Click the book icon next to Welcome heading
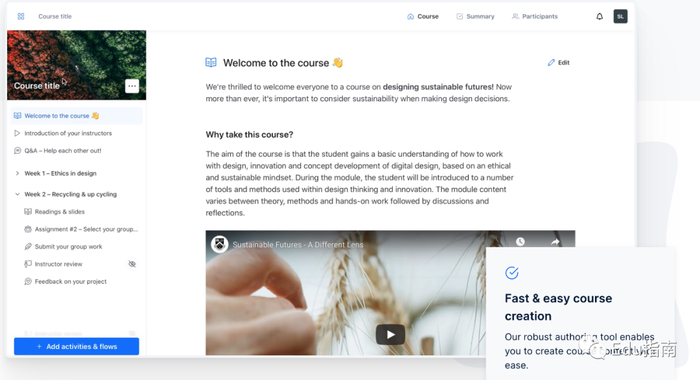The image size is (700, 380). coord(211,63)
